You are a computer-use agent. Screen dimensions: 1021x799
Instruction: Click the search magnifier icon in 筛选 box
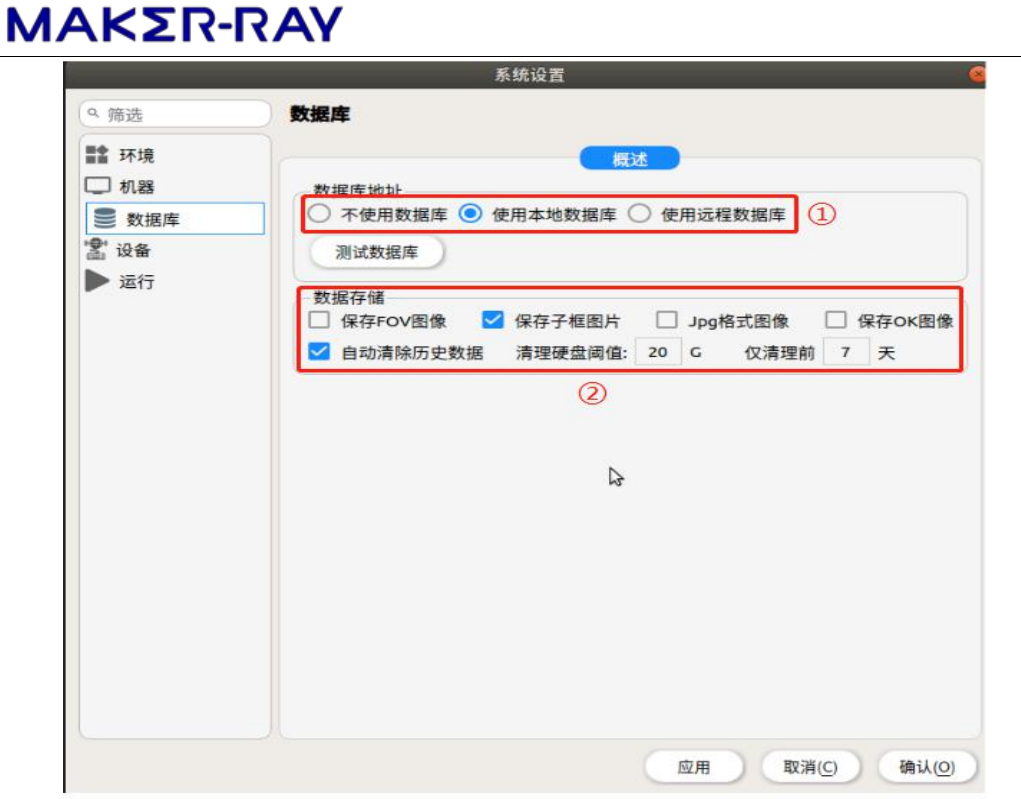click(93, 113)
